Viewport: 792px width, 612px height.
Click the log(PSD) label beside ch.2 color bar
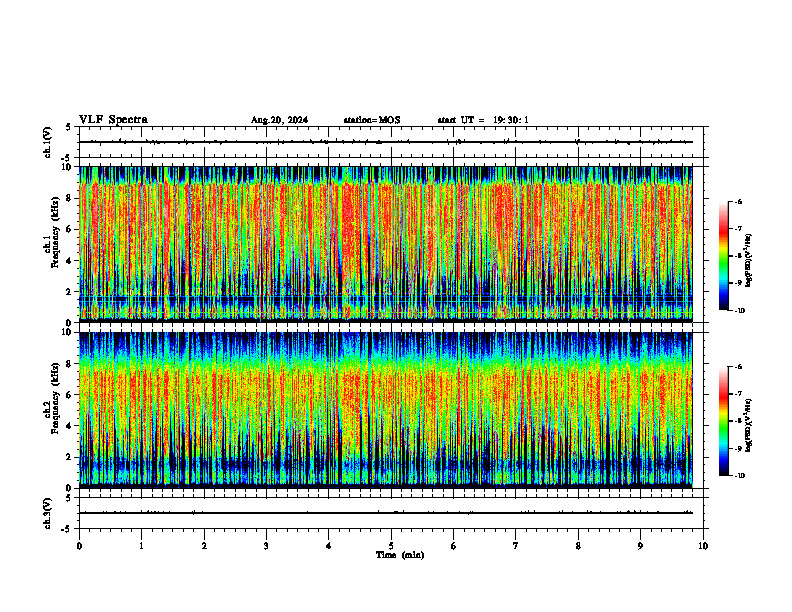point(749,426)
